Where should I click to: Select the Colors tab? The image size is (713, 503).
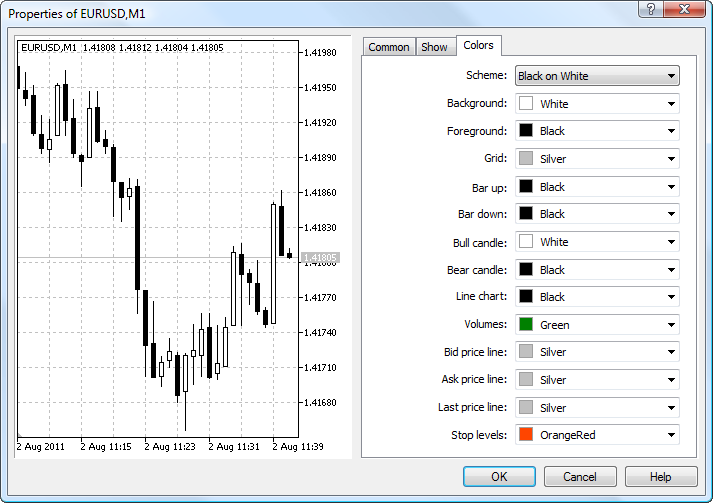[478, 45]
